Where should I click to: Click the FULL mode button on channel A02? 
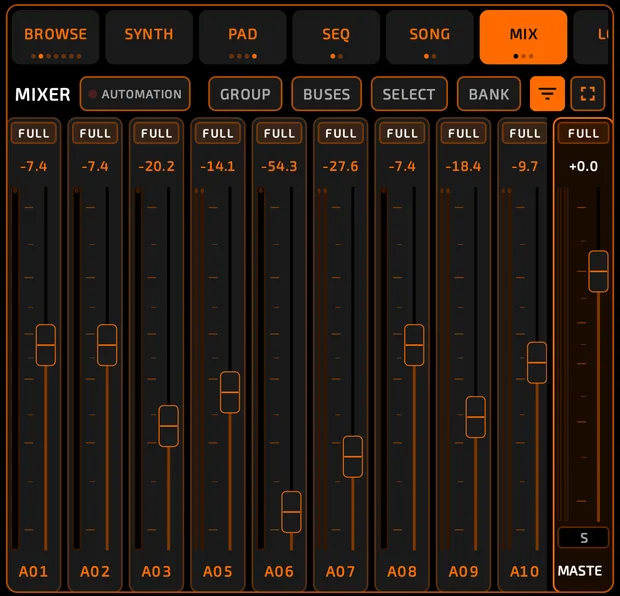(95, 133)
